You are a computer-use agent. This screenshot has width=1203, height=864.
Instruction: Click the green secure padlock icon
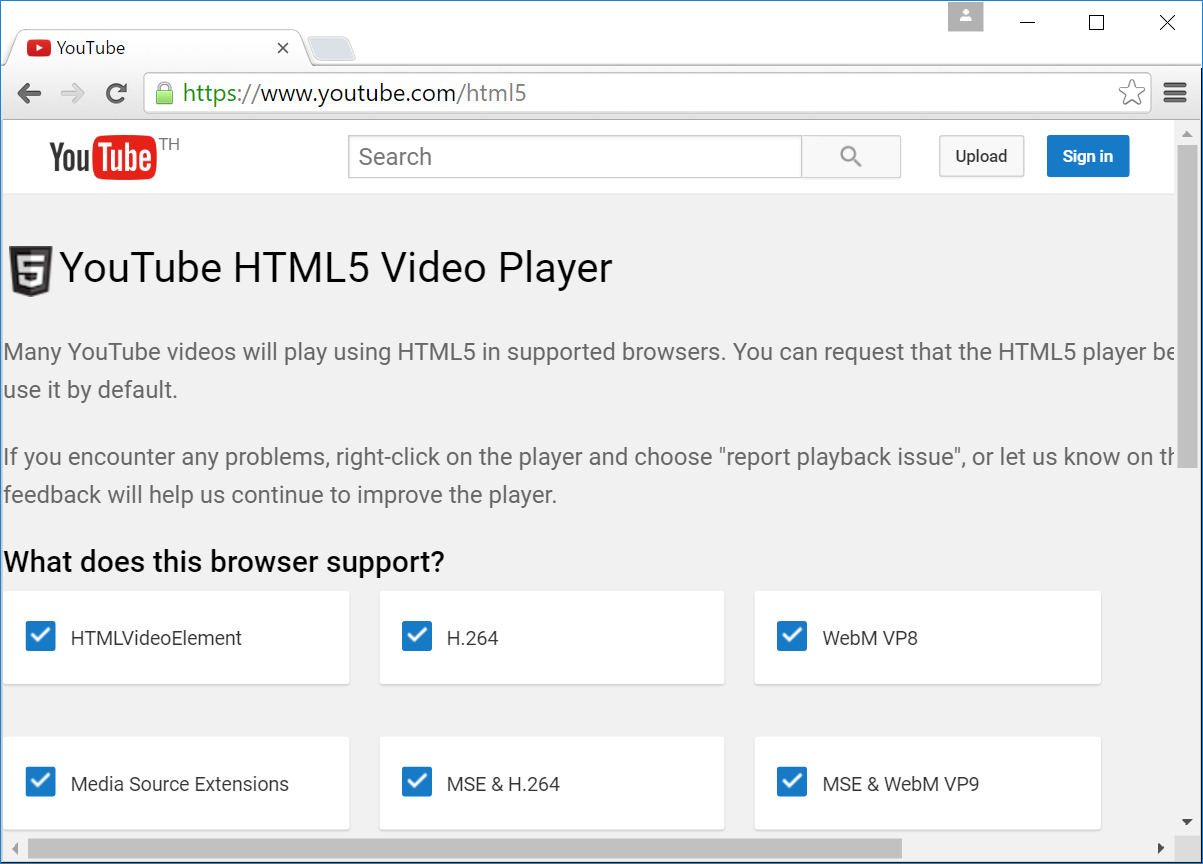(x=165, y=93)
